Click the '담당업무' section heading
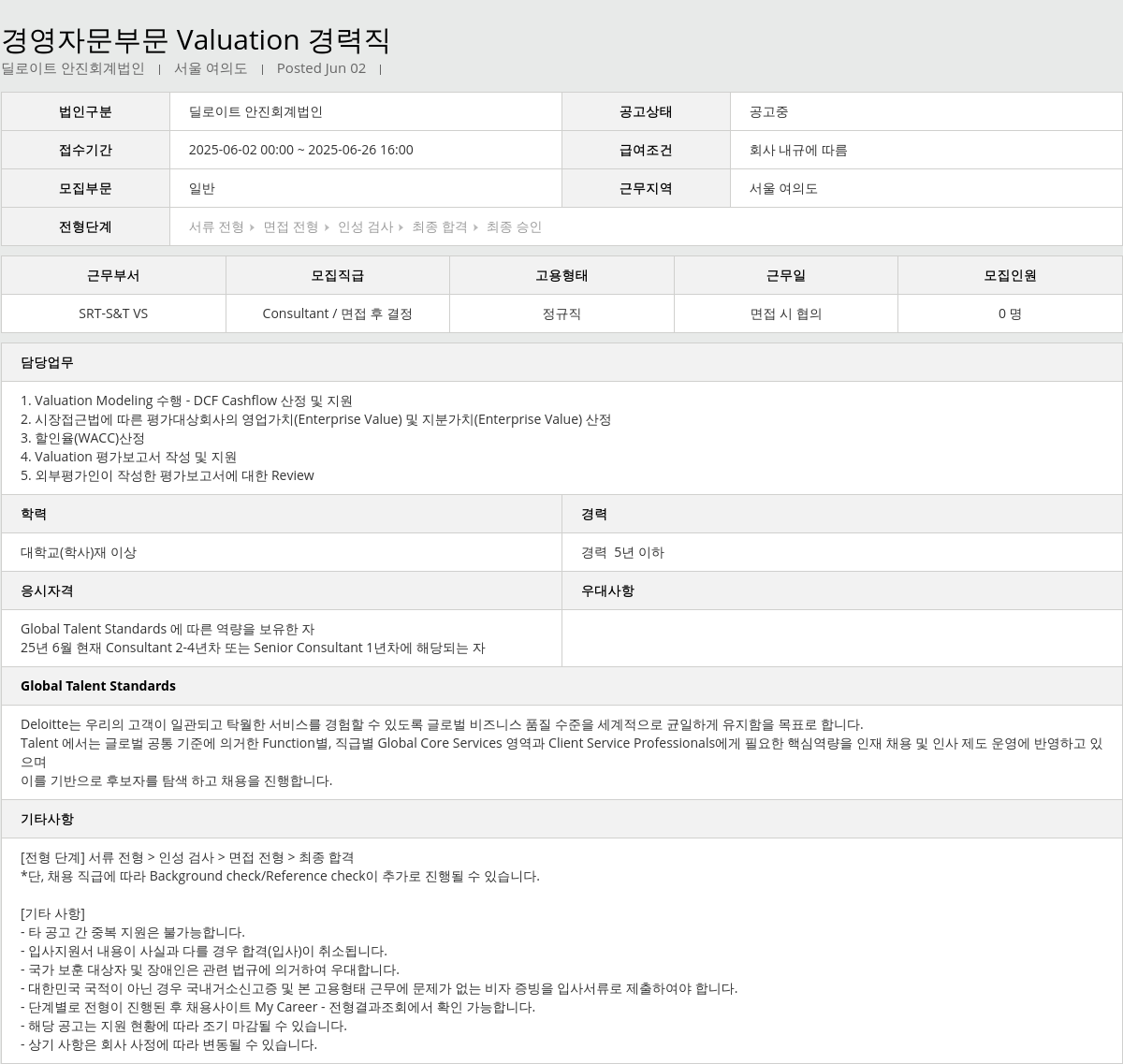Screen dimensions: 1123x1064 [47, 362]
